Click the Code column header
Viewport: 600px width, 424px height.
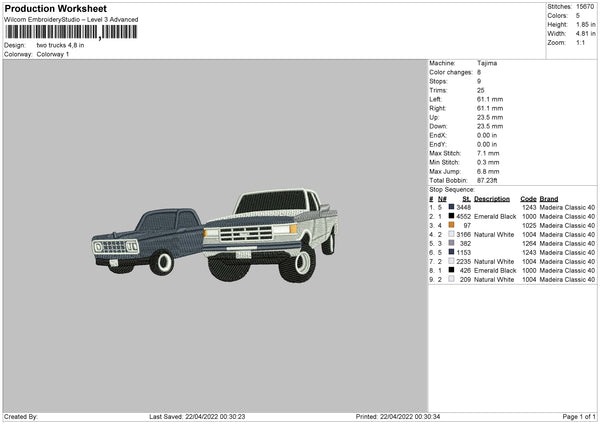[x=528, y=198]
